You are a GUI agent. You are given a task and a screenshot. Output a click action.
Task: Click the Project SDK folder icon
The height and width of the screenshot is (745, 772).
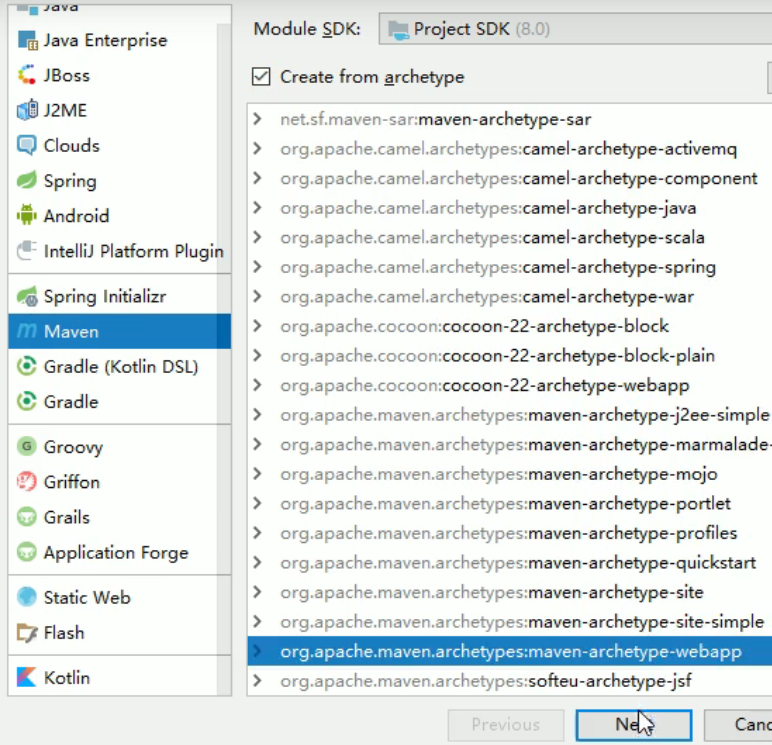(x=398, y=30)
